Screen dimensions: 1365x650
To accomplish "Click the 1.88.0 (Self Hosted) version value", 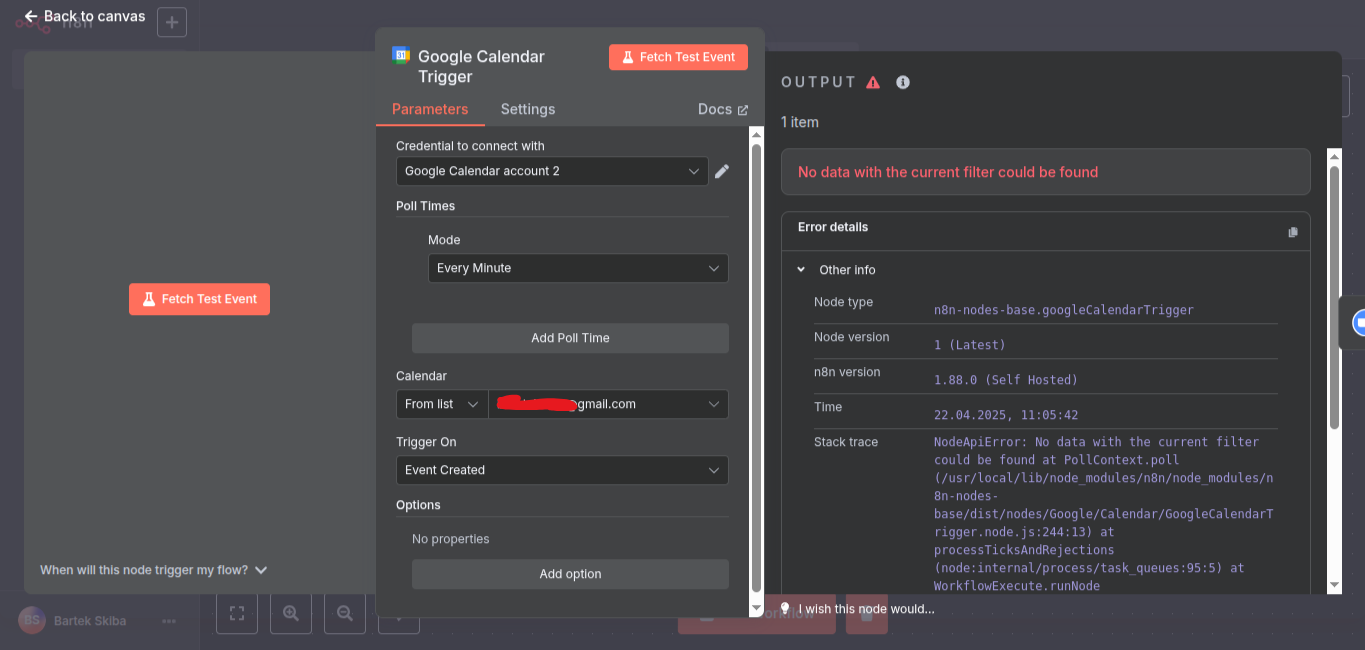I will click(x=1005, y=380).
